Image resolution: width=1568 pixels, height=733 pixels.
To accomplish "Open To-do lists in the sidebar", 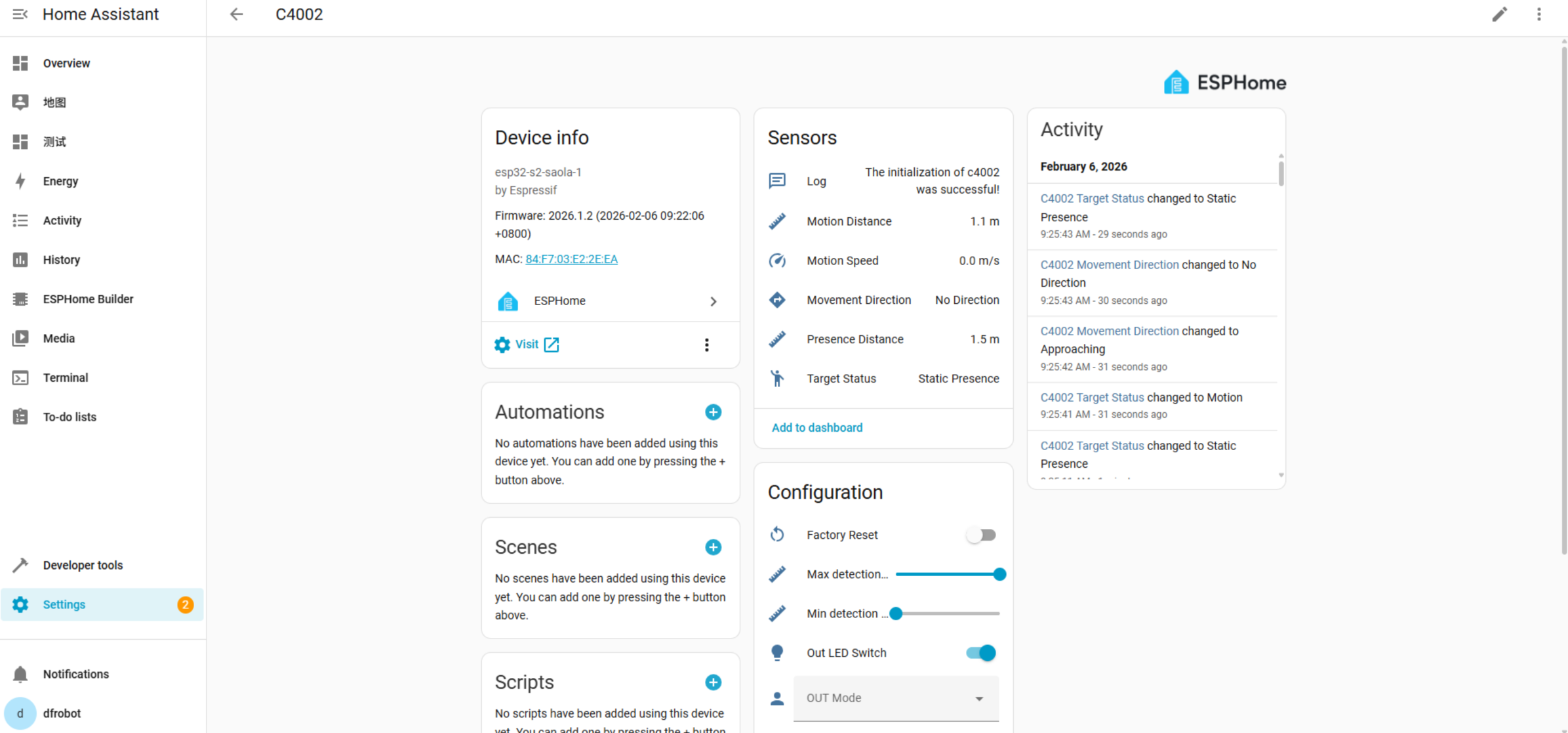I will (102, 417).
